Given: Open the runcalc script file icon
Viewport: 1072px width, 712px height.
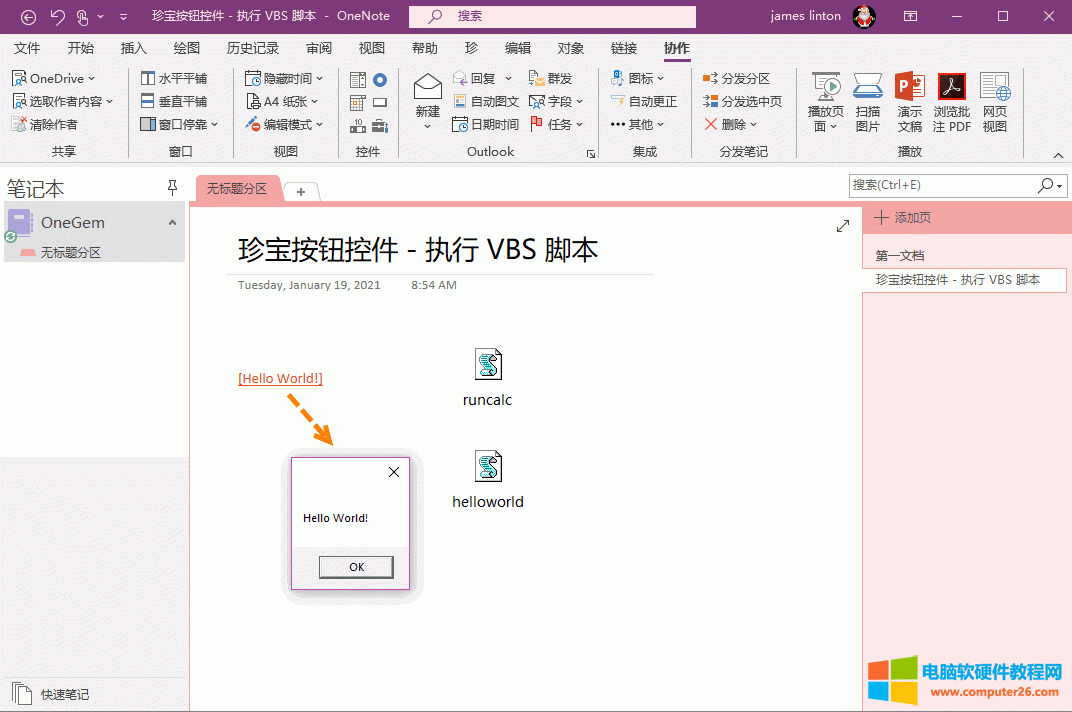Looking at the screenshot, I should [488, 365].
